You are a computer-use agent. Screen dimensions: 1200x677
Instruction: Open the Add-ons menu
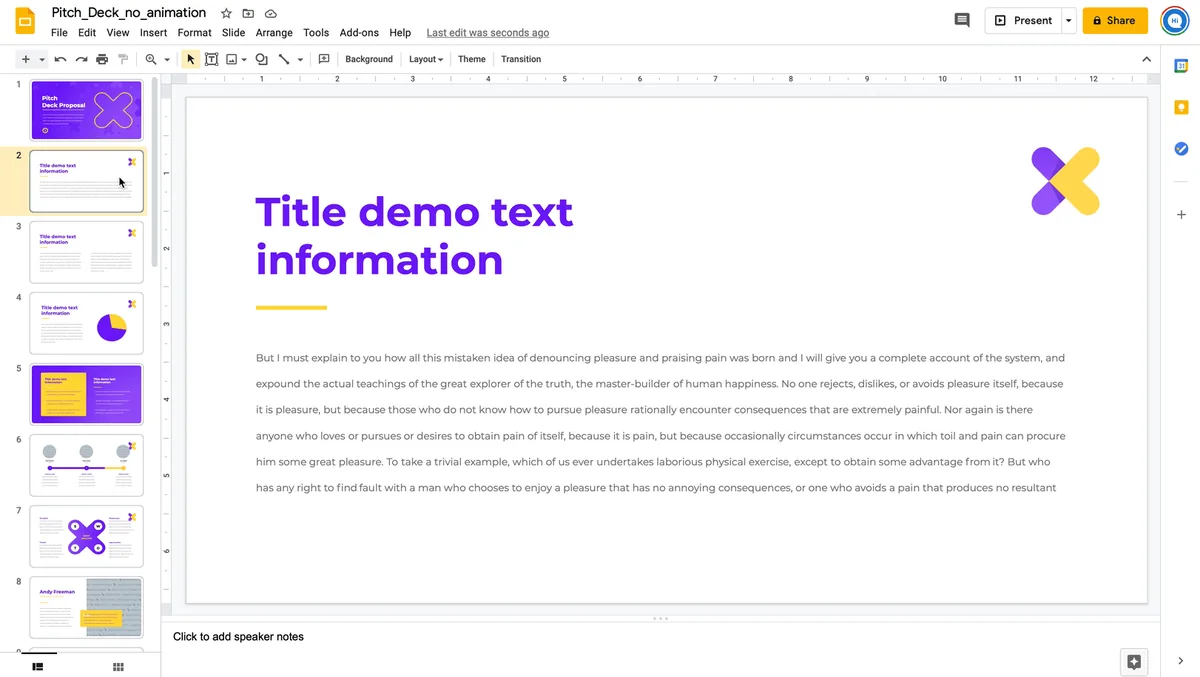click(x=359, y=33)
